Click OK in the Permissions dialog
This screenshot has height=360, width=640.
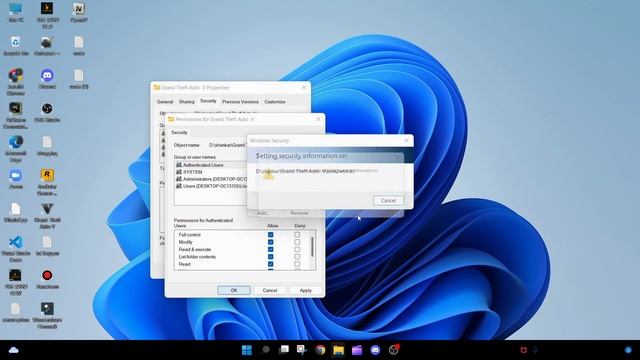[x=234, y=290]
